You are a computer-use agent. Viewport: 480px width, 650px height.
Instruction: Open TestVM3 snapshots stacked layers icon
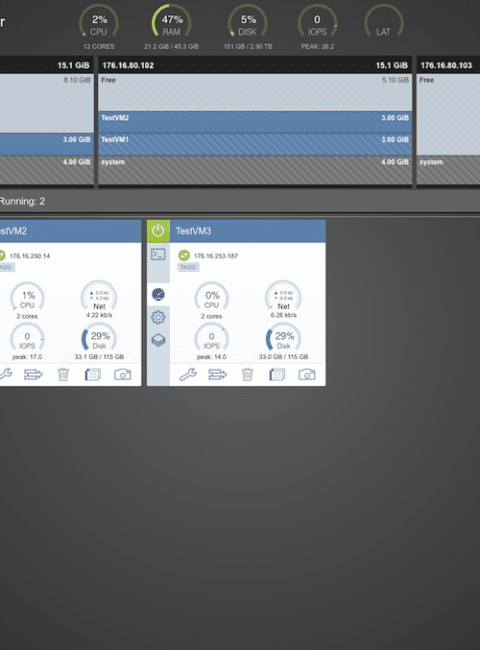tap(158, 340)
